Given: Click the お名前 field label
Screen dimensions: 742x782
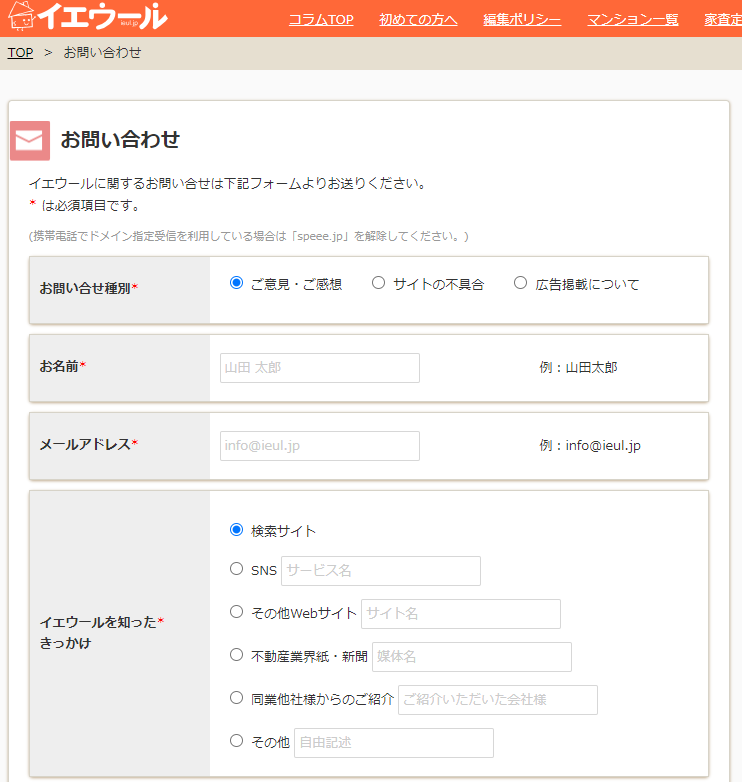Looking at the screenshot, I should click(x=63, y=366).
